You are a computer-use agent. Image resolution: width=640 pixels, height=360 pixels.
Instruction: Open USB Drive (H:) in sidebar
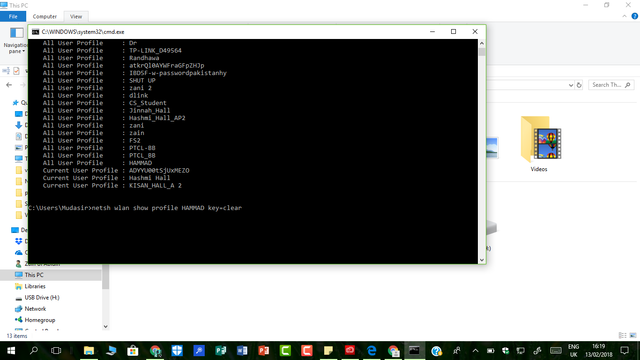coord(42,298)
